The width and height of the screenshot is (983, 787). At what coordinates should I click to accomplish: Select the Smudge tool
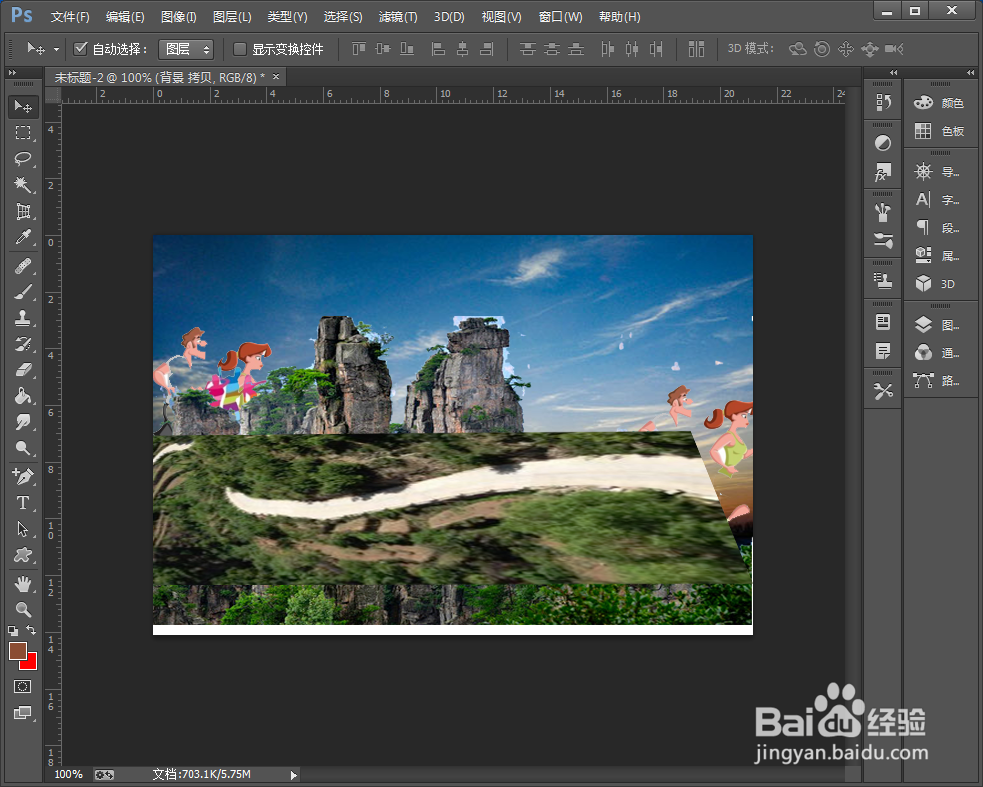(x=23, y=421)
